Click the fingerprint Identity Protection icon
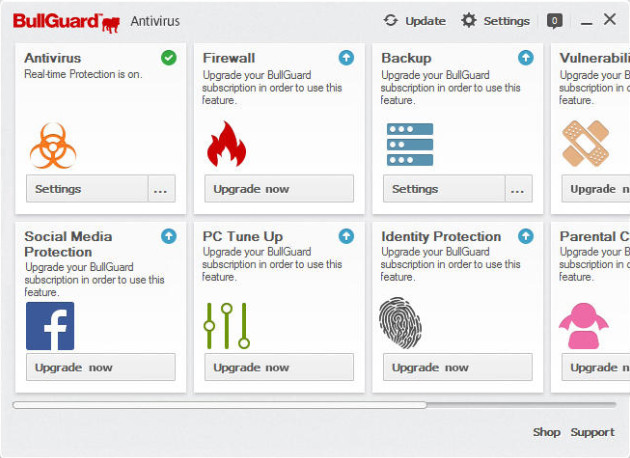The height and width of the screenshot is (458, 630). click(400, 323)
